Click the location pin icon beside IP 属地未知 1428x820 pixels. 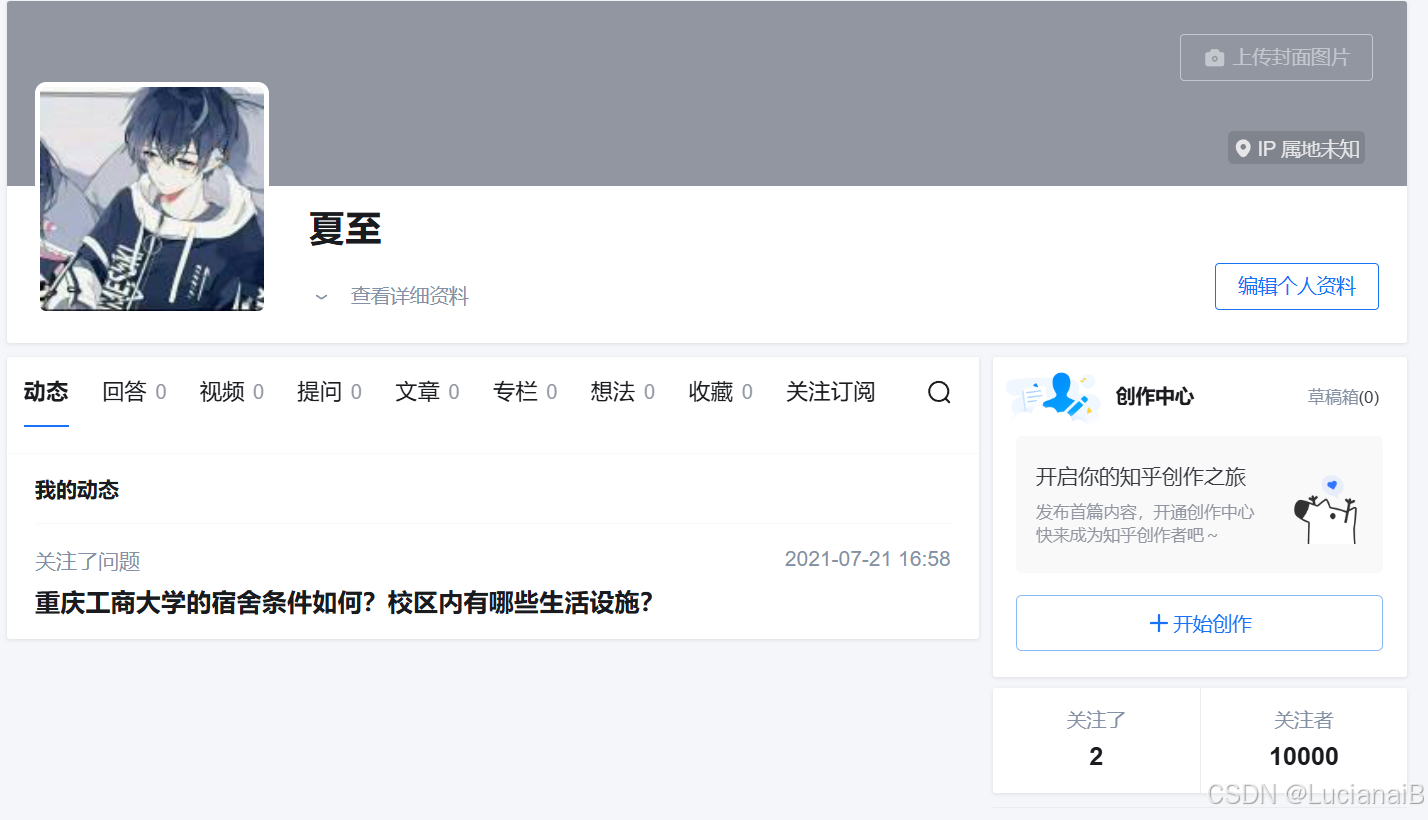point(1243,149)
